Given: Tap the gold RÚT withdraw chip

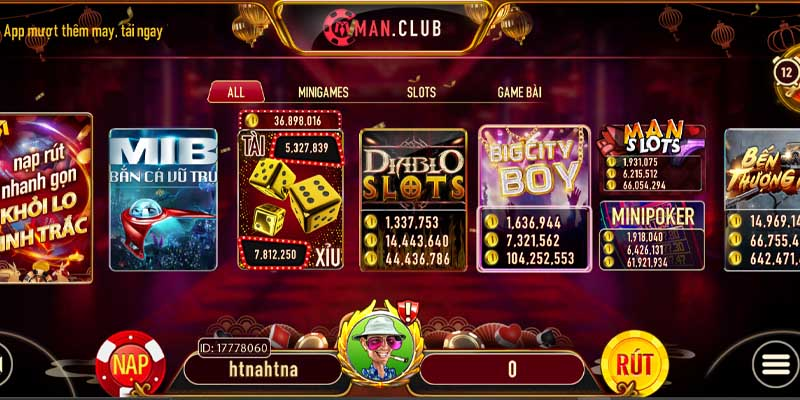Looking at the screenshot, I should [635, 364].
